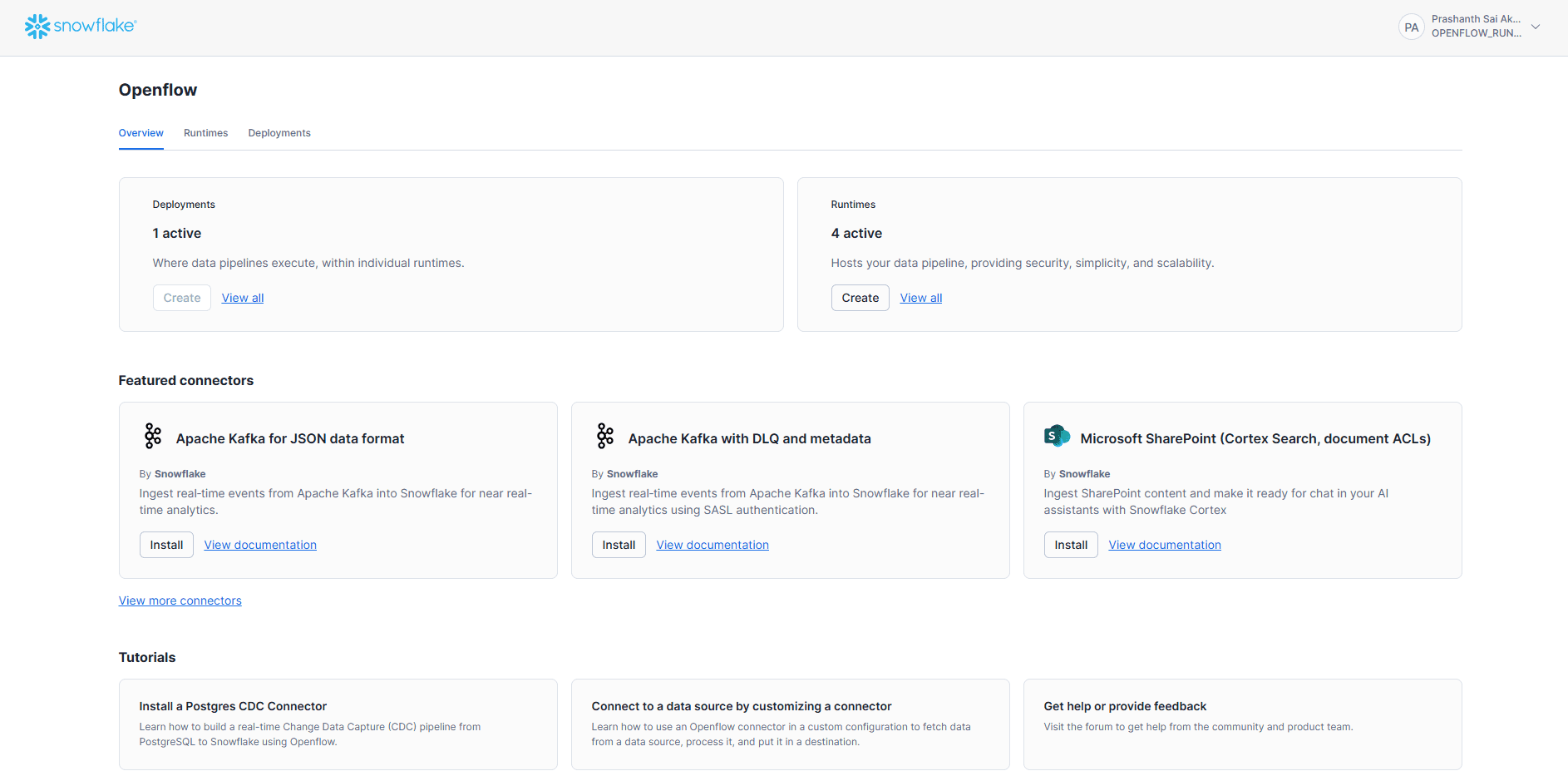Switch to the Runtimes tab

coord(205,133)
